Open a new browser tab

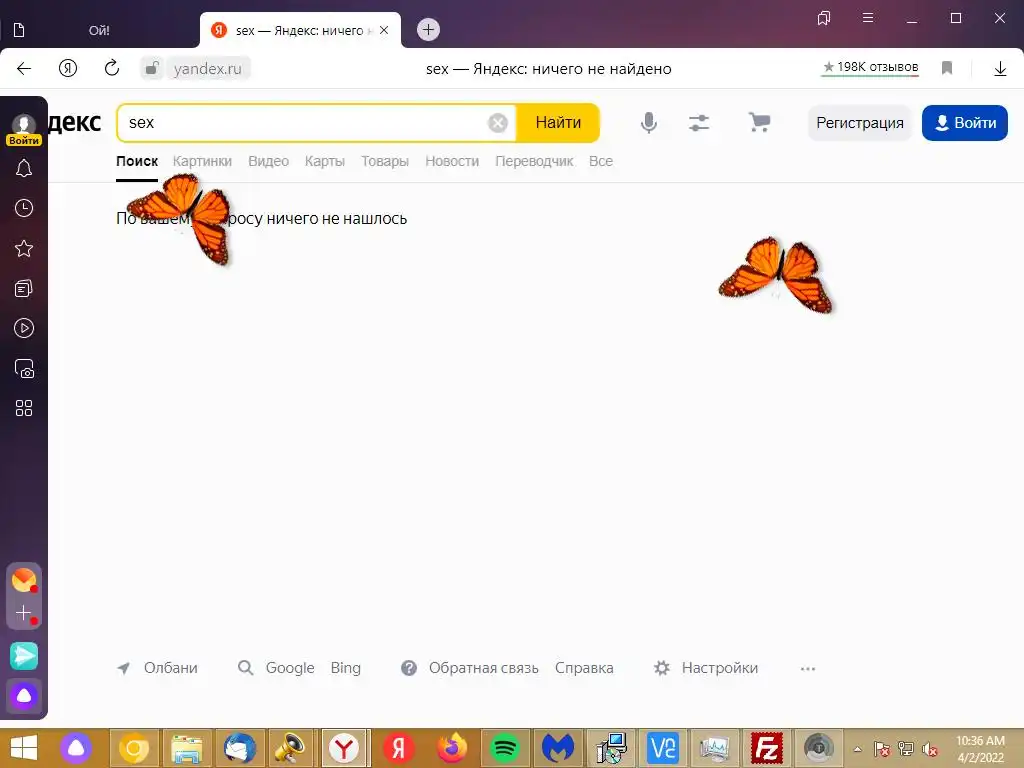pos(428,29)
